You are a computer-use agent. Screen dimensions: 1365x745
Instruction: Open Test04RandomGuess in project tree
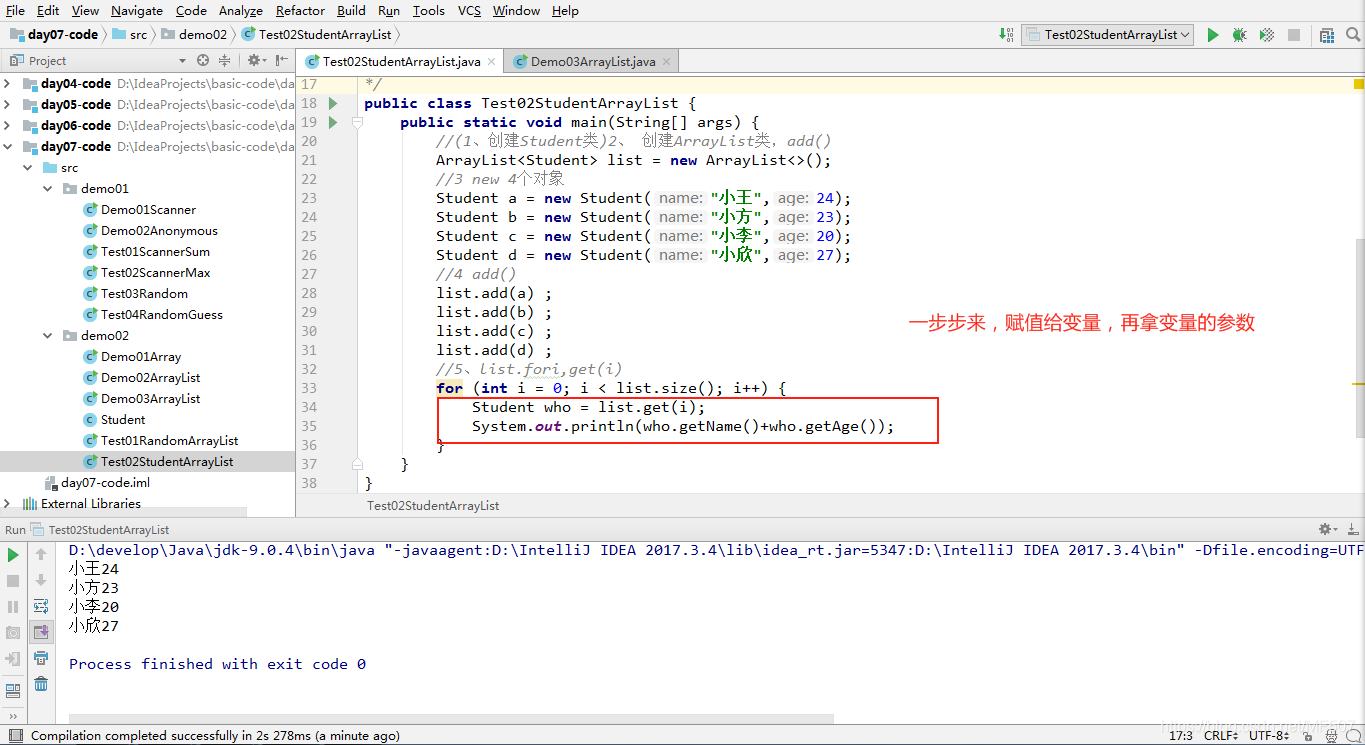[x=162, y=315]
